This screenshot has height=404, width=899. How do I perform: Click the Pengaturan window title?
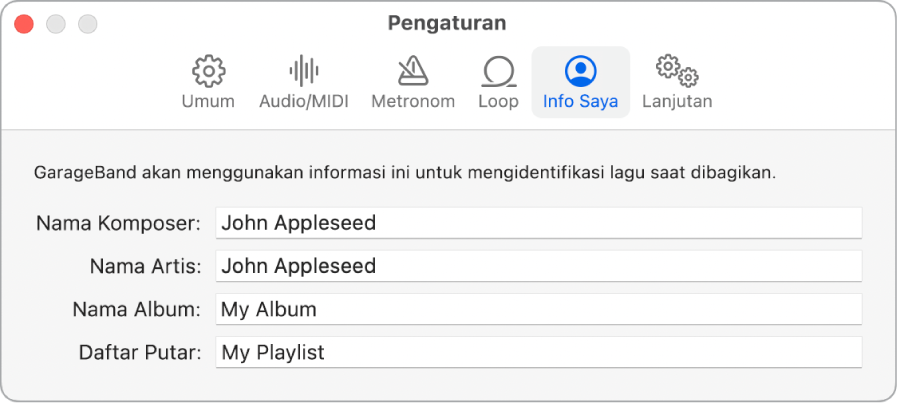(447, 23)
